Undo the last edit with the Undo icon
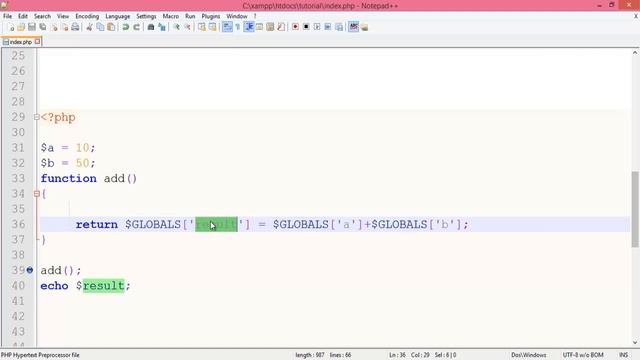 point(125,27)
